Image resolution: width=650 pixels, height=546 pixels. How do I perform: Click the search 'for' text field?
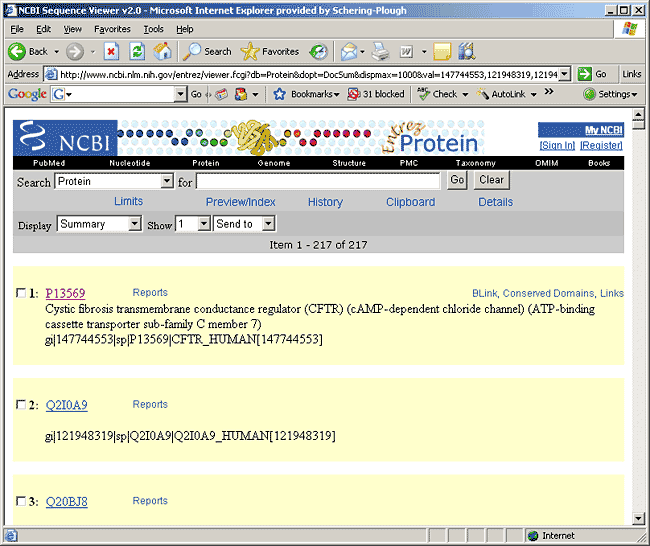[318, 181]
